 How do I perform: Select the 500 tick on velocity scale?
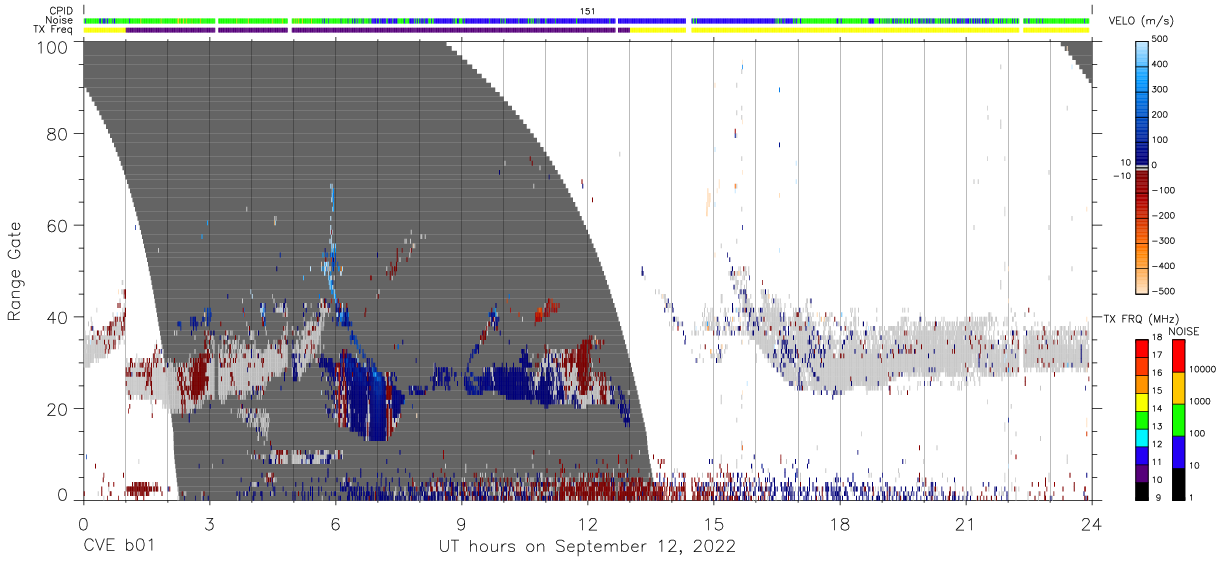(1161, 40)
